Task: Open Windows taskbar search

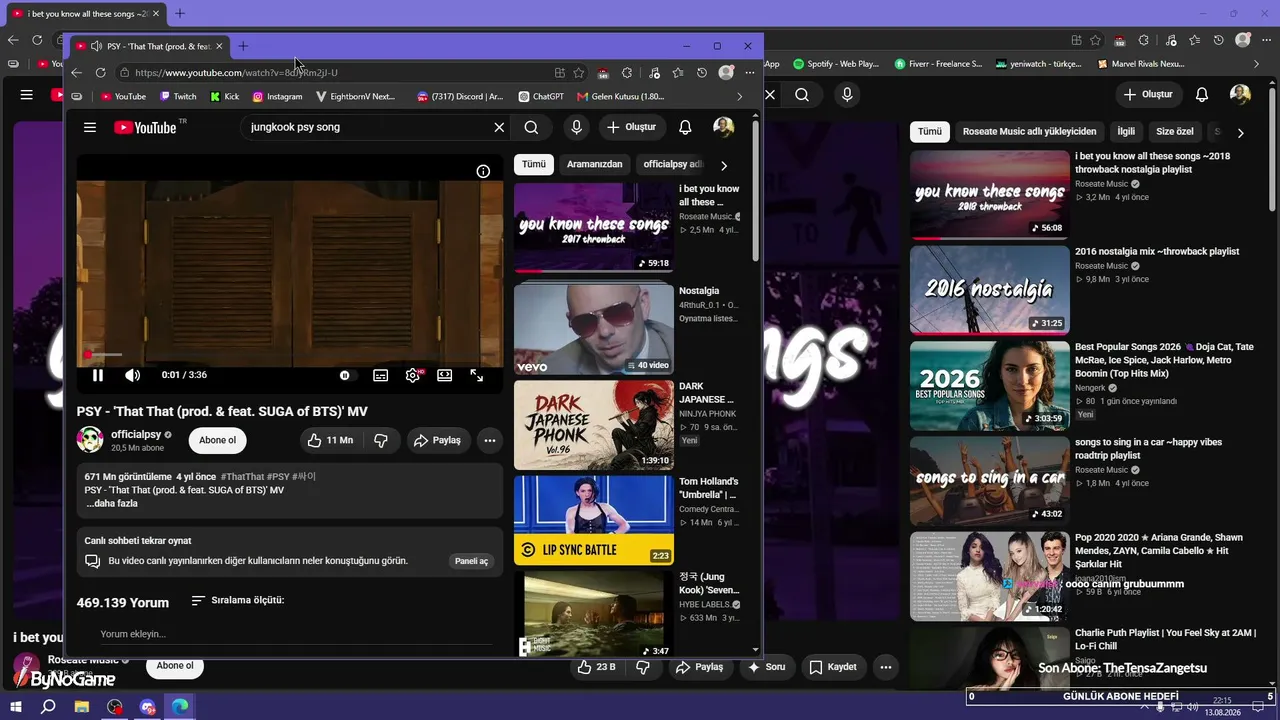Action: coord(48,707)
